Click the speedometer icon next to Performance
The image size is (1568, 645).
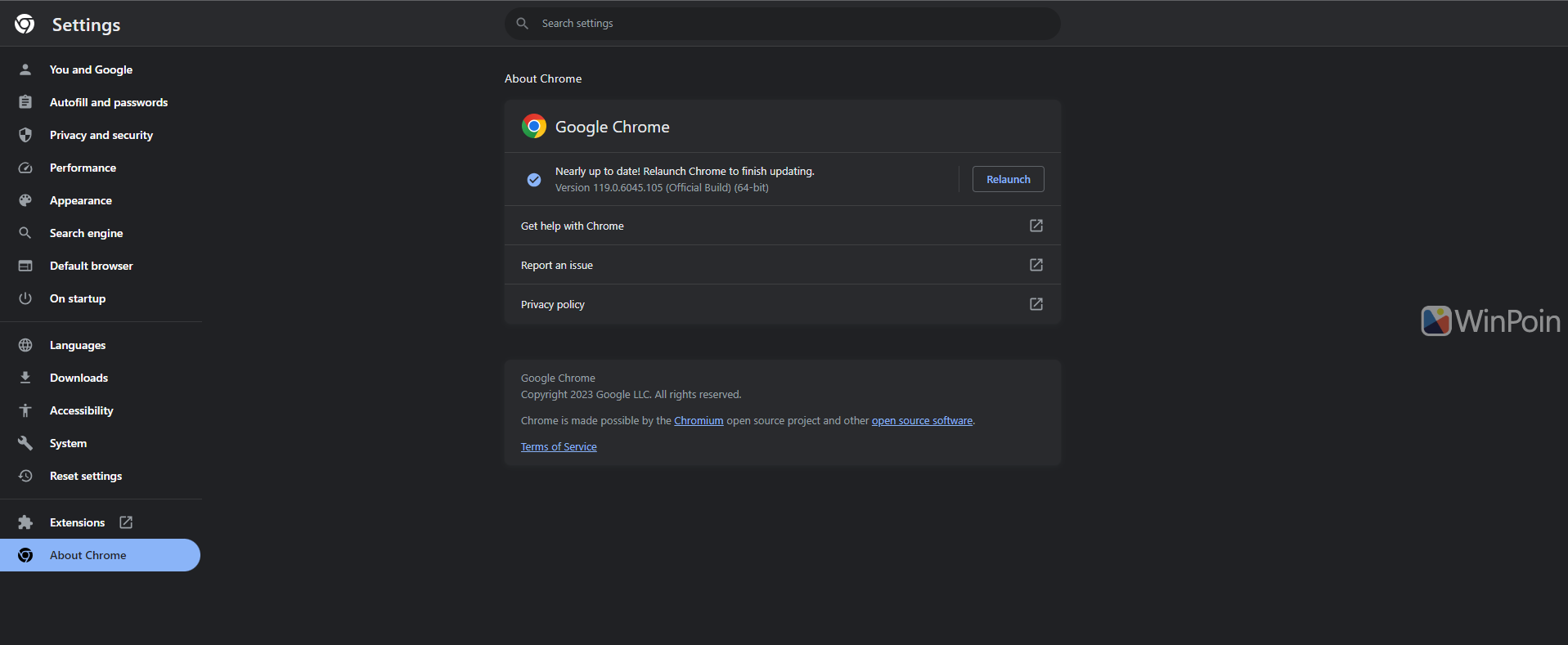(x=25, y=168)
